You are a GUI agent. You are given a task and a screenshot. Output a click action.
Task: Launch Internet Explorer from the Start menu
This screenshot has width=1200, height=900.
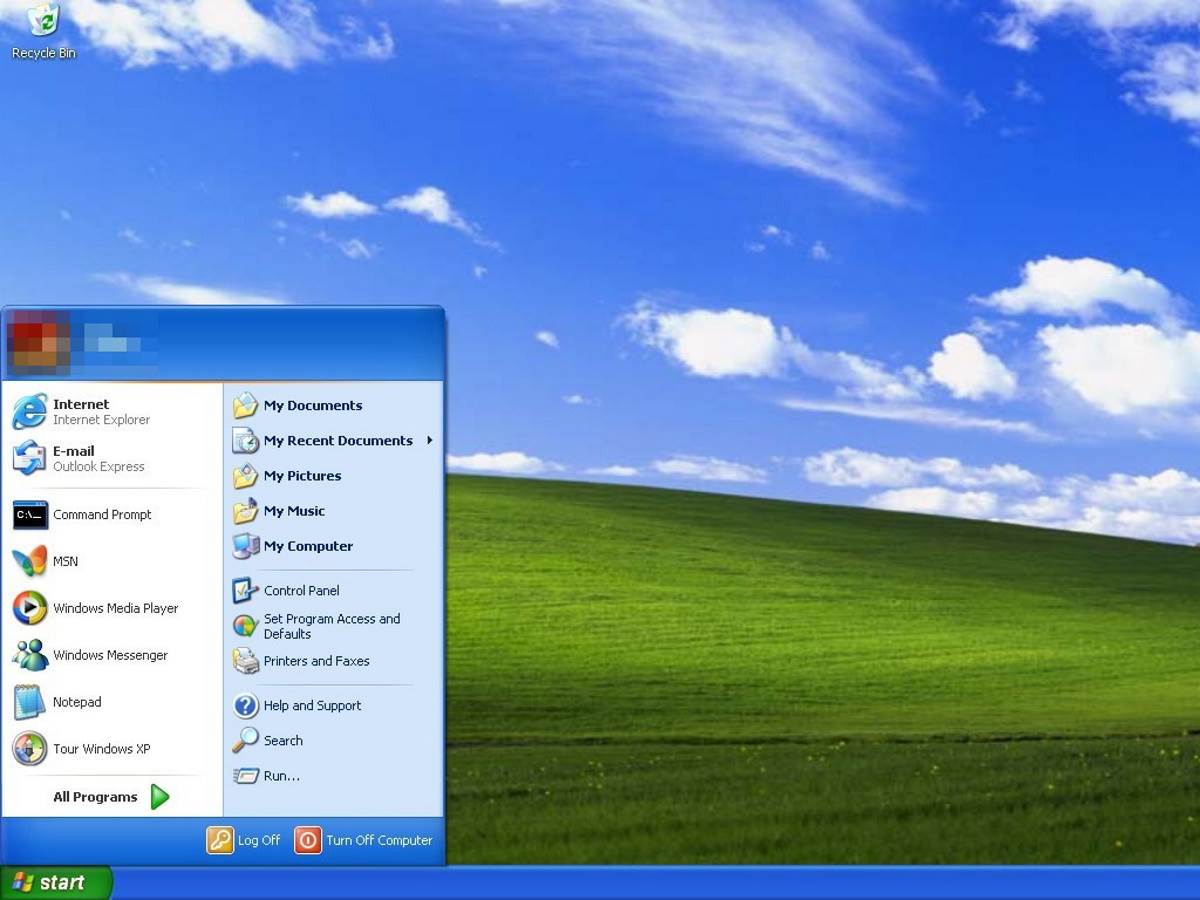click(80, 410)
